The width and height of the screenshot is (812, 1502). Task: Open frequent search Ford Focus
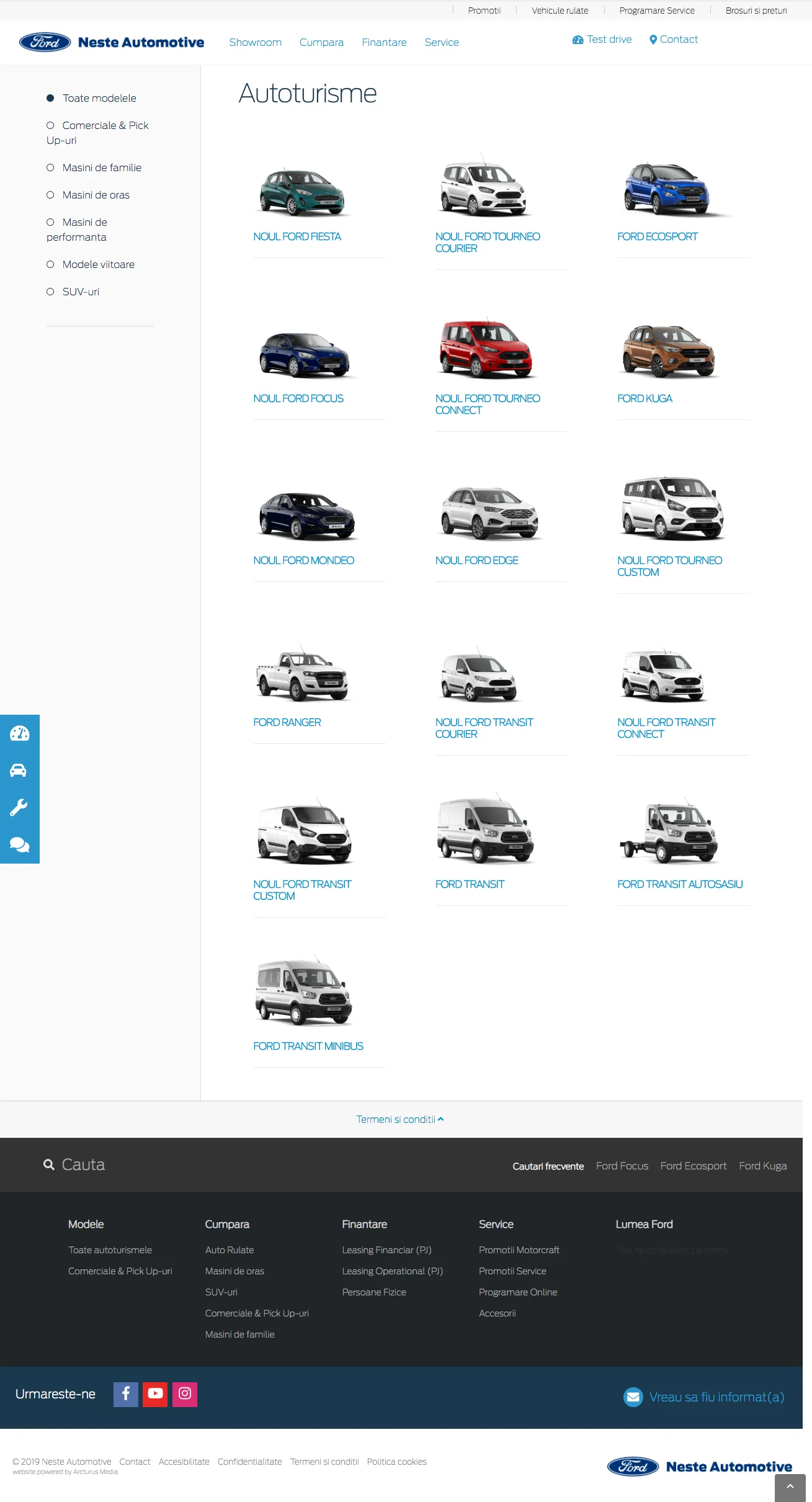pyautogui.click(x=622, y=1166)
